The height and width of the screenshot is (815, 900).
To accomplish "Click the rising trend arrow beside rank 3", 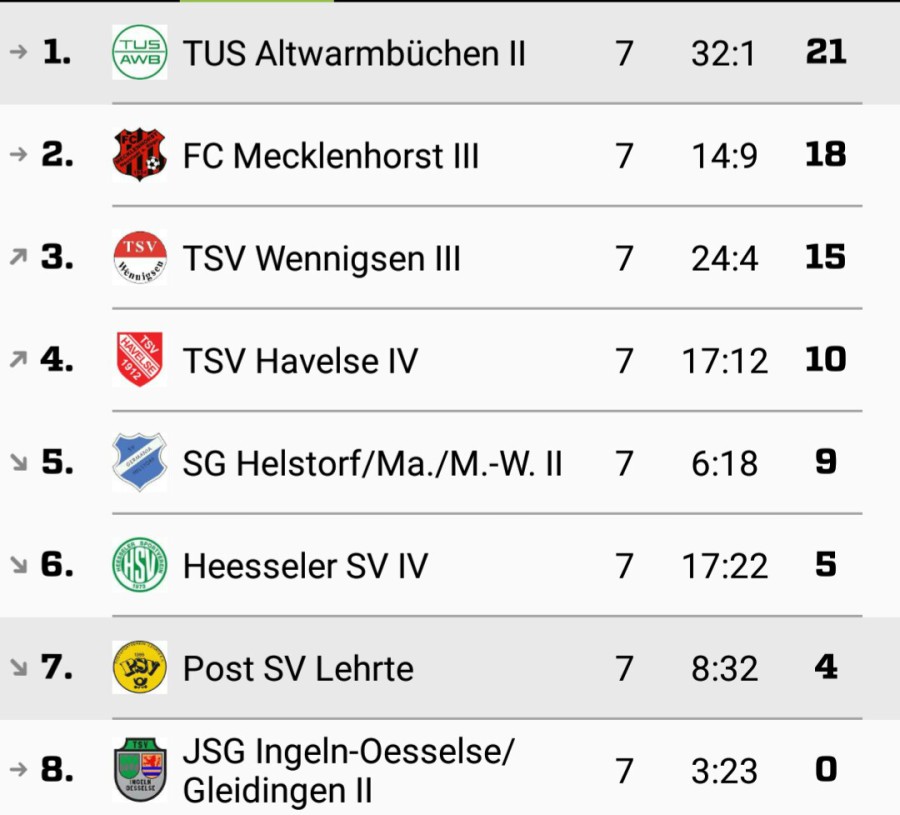I will click(18, 258).
